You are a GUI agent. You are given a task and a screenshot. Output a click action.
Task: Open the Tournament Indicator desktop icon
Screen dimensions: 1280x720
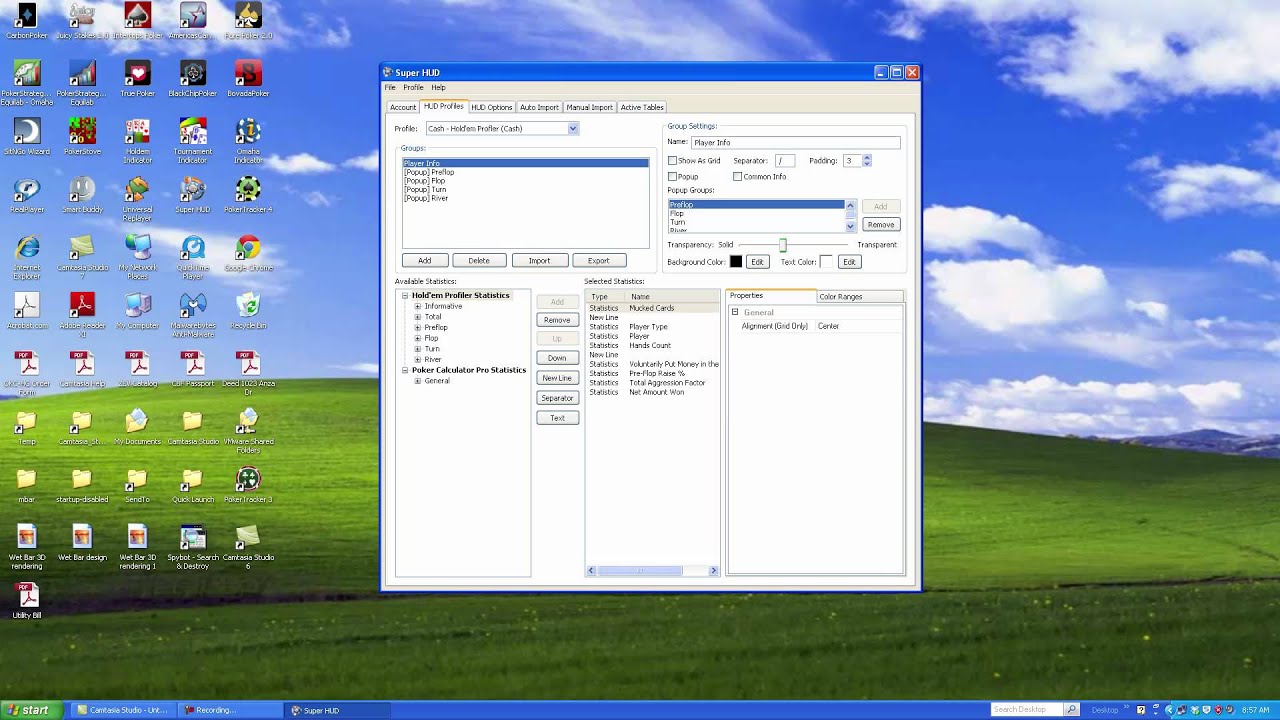tap(193, 141)
